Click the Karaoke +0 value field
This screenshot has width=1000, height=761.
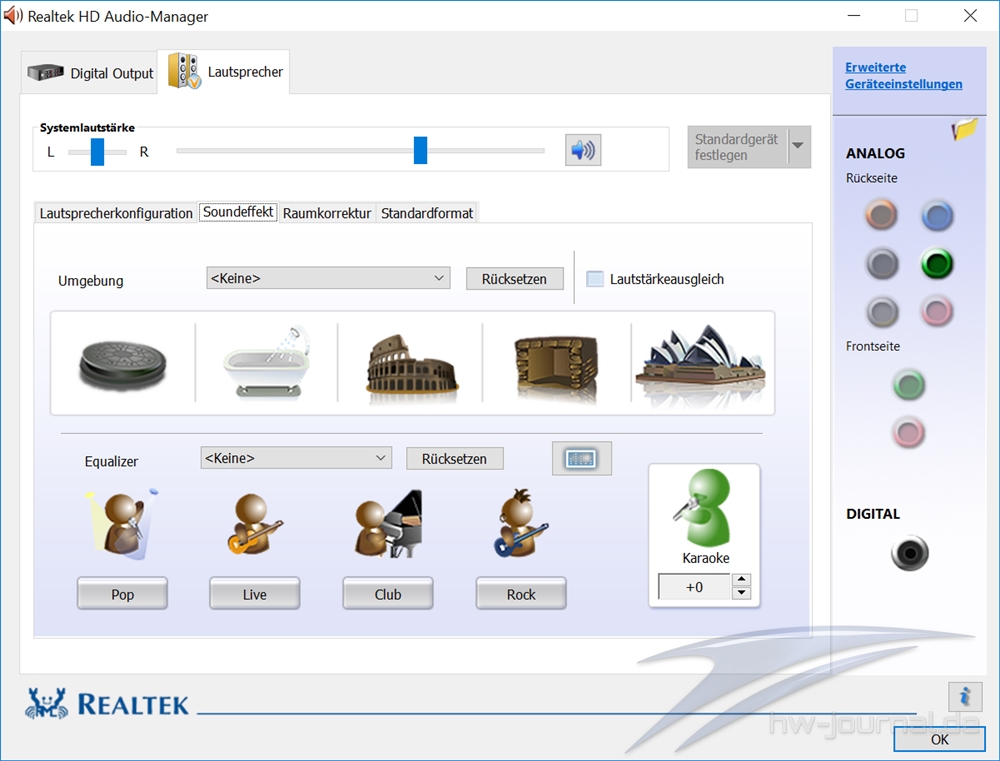(x=695, y=587)
